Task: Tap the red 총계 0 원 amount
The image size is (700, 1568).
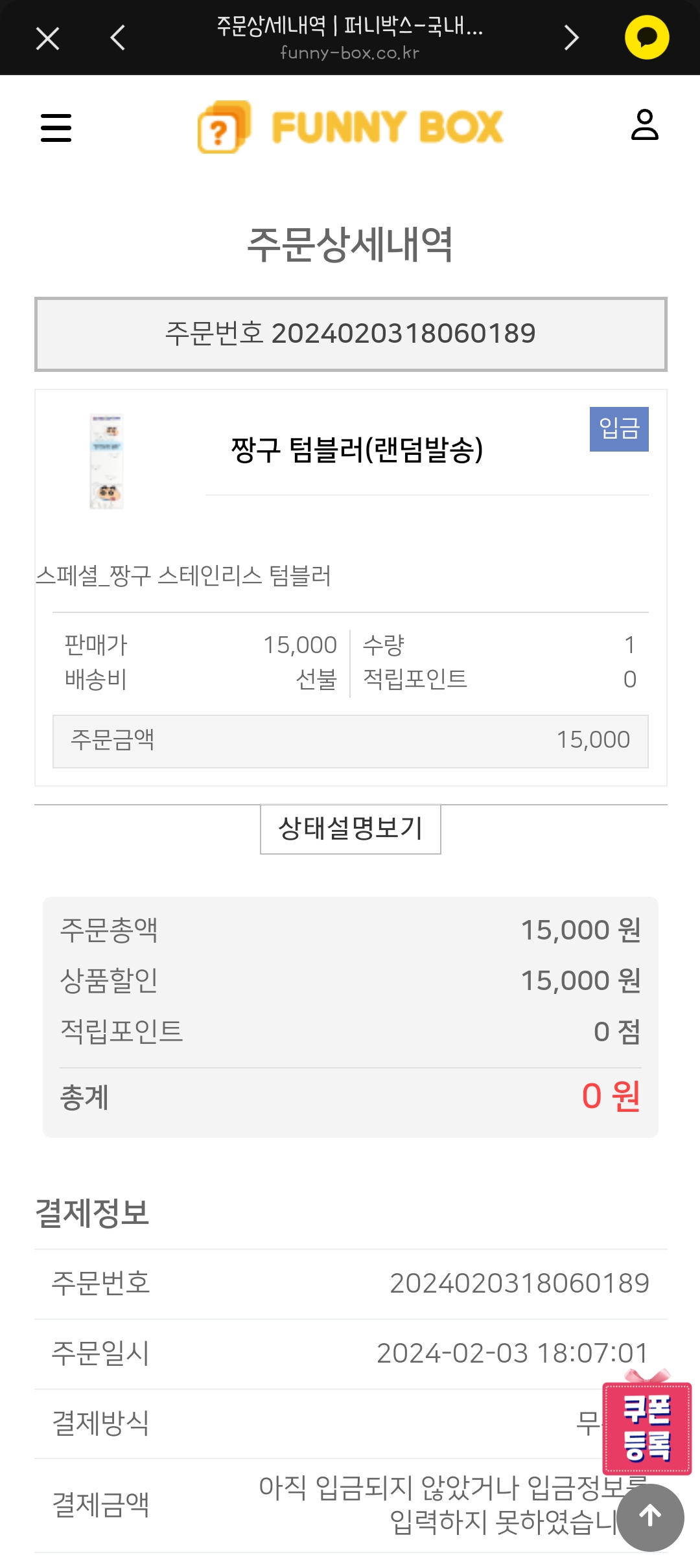Action: [610, 1096]
